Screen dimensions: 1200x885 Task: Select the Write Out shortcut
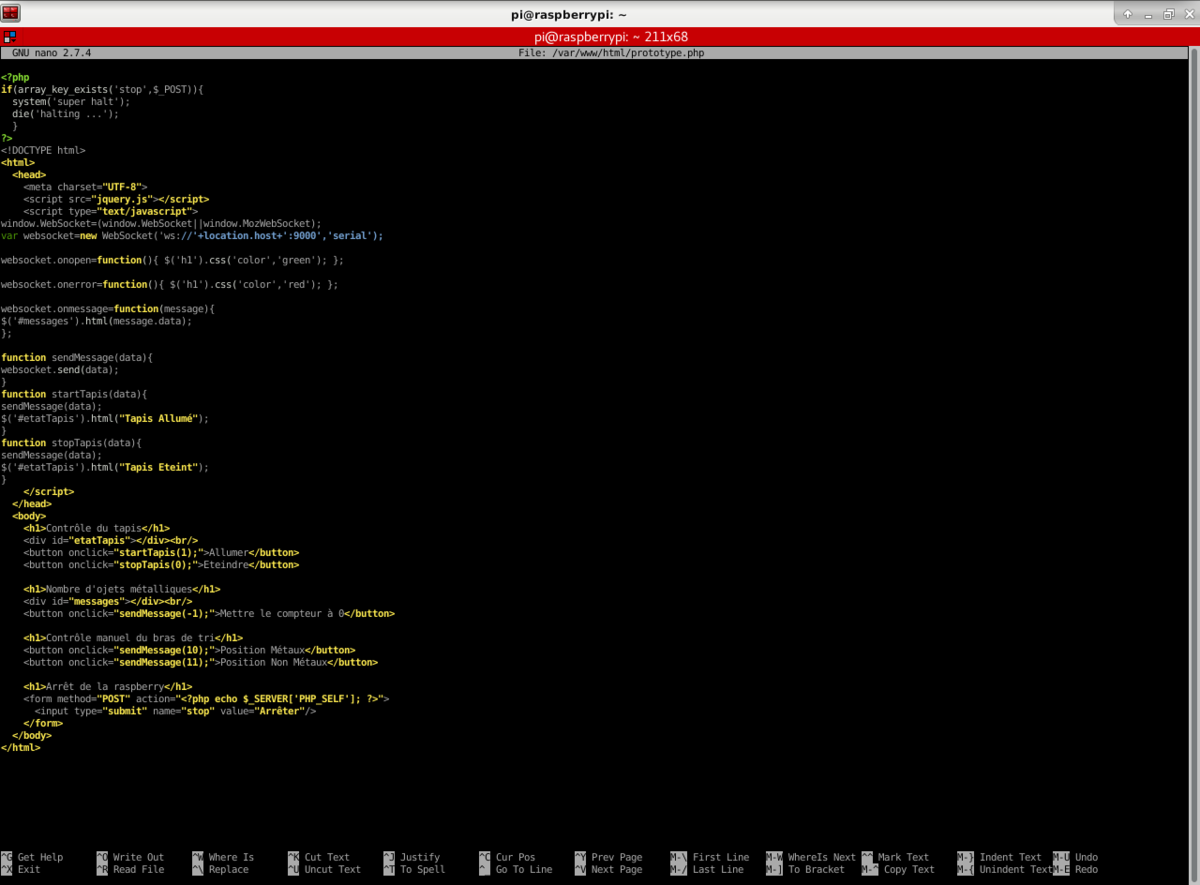(138, 857)
